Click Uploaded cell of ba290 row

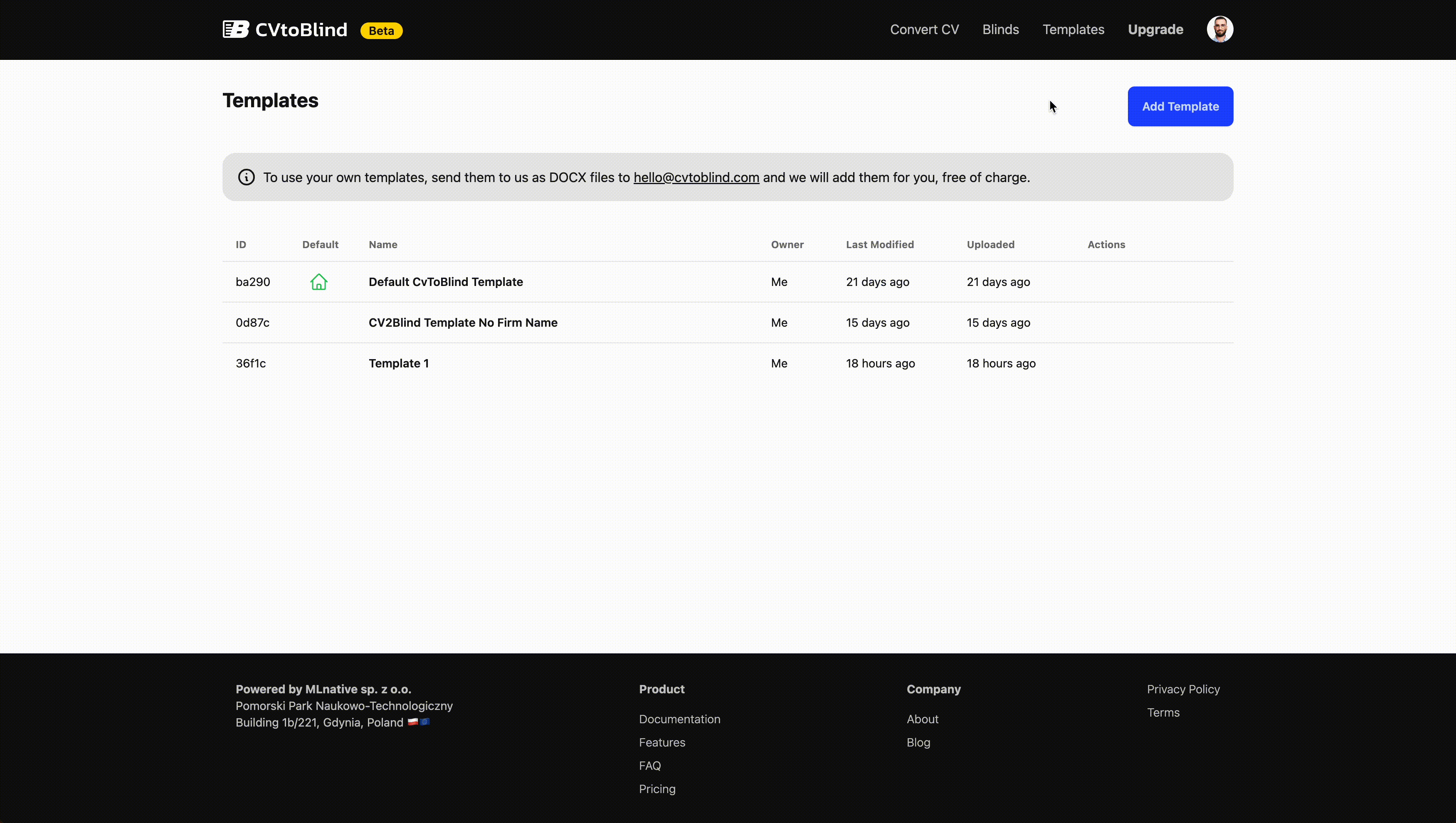click(x=998, y=281)
